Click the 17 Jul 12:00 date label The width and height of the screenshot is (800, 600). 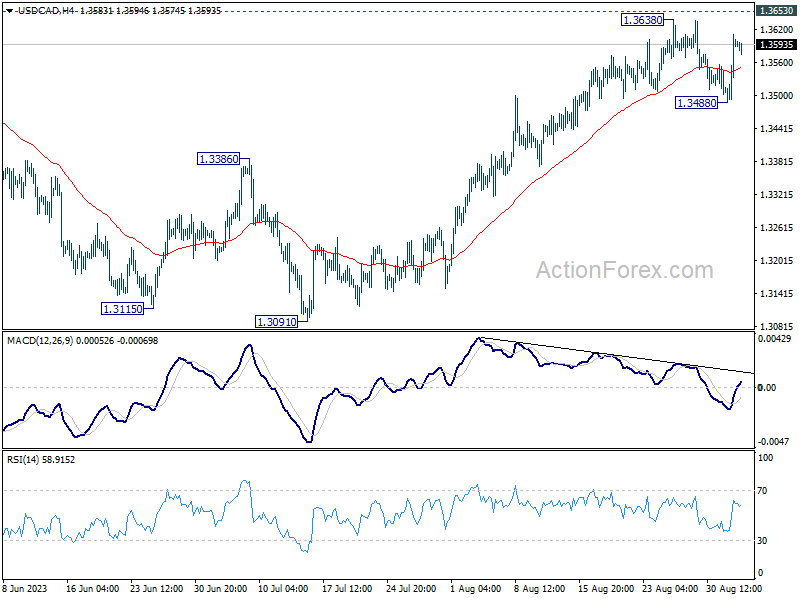347,589
